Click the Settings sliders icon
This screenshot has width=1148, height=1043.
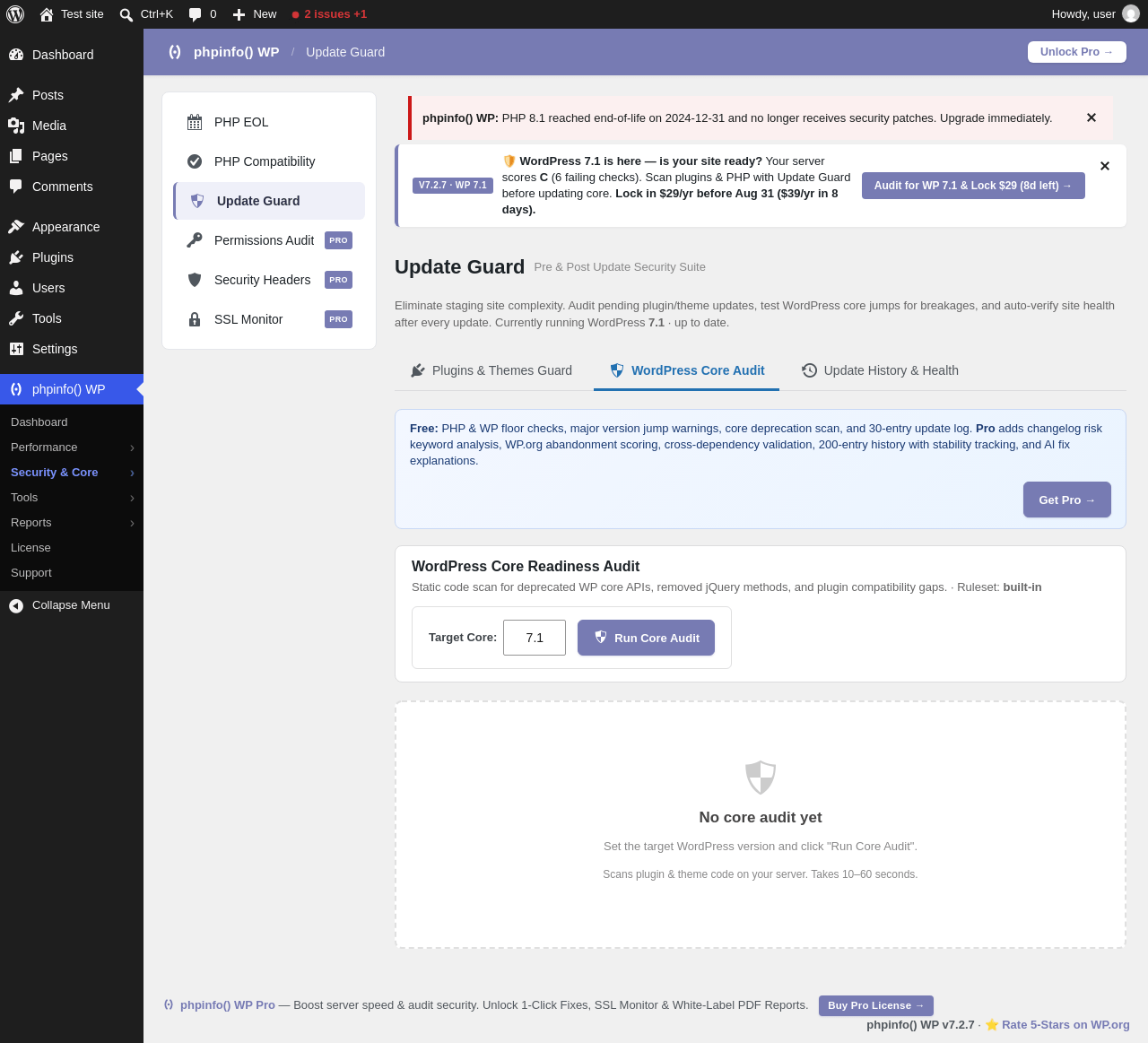point(16,349)
